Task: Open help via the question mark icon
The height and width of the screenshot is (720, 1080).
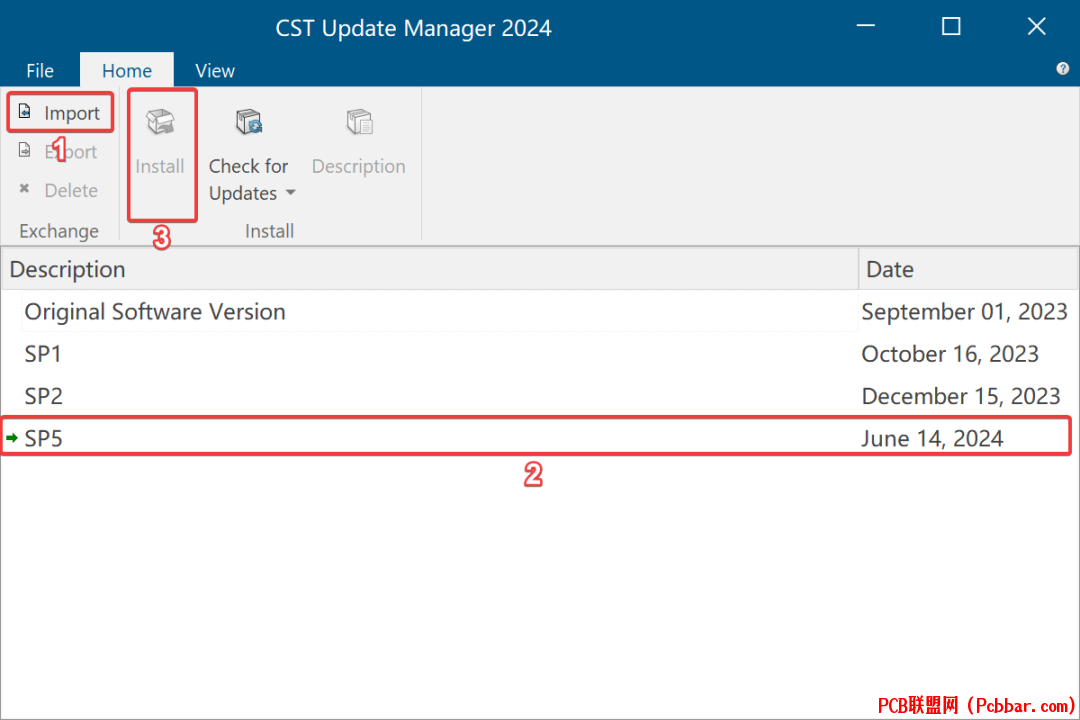Action: click(1063, 68)
